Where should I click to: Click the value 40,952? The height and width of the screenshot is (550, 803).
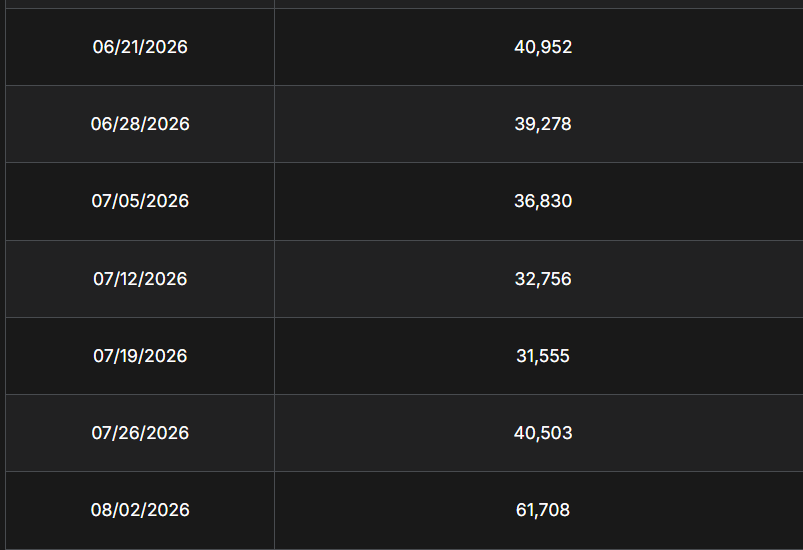[543, 47]
